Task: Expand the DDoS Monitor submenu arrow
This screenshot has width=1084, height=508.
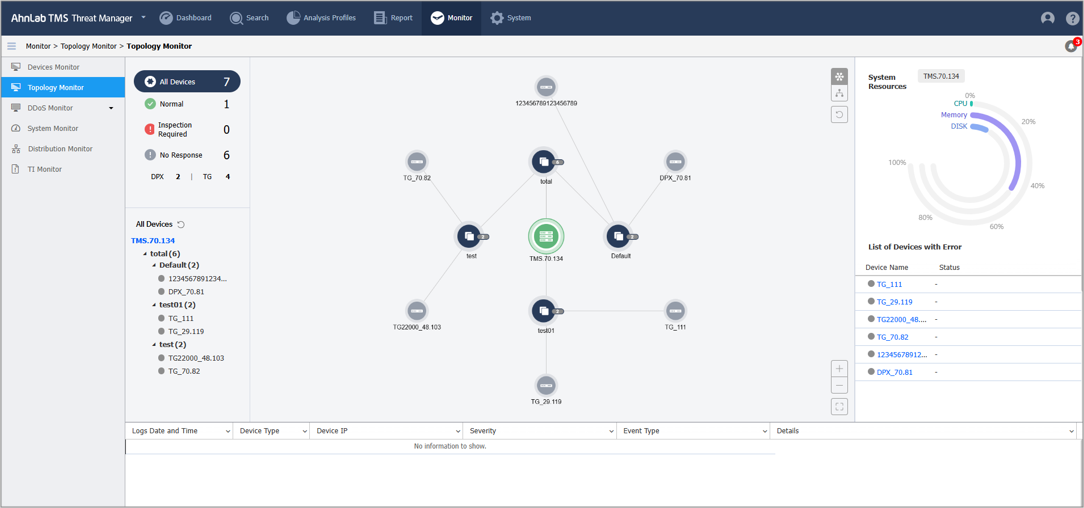Action: [111, 109]
